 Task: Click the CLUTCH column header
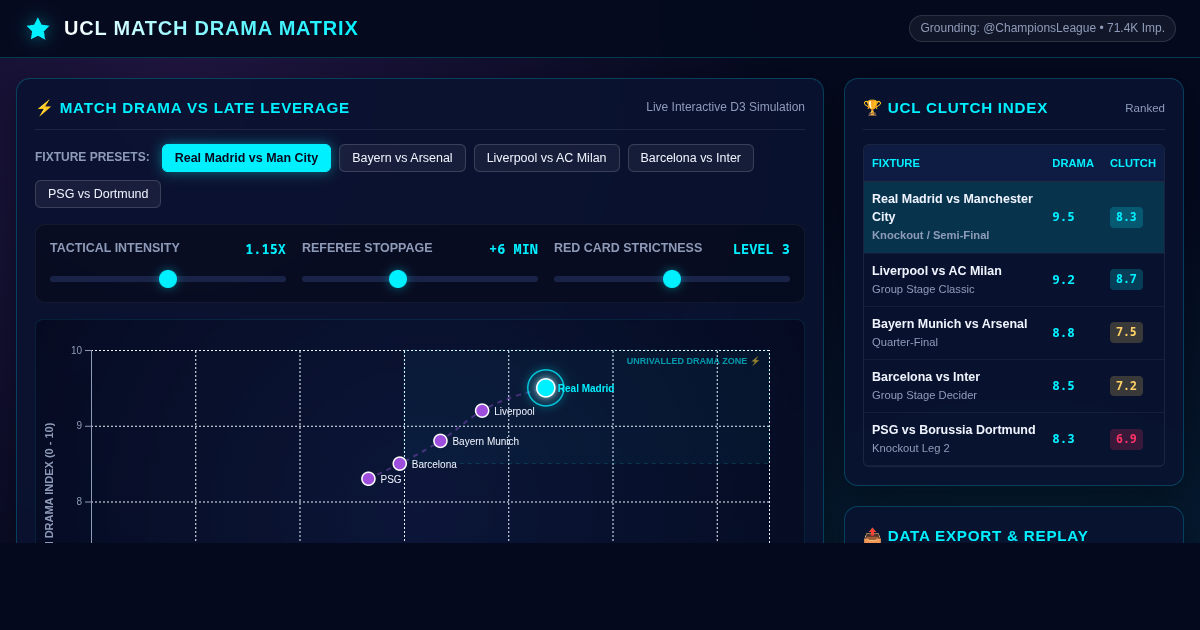[1133, 163]
